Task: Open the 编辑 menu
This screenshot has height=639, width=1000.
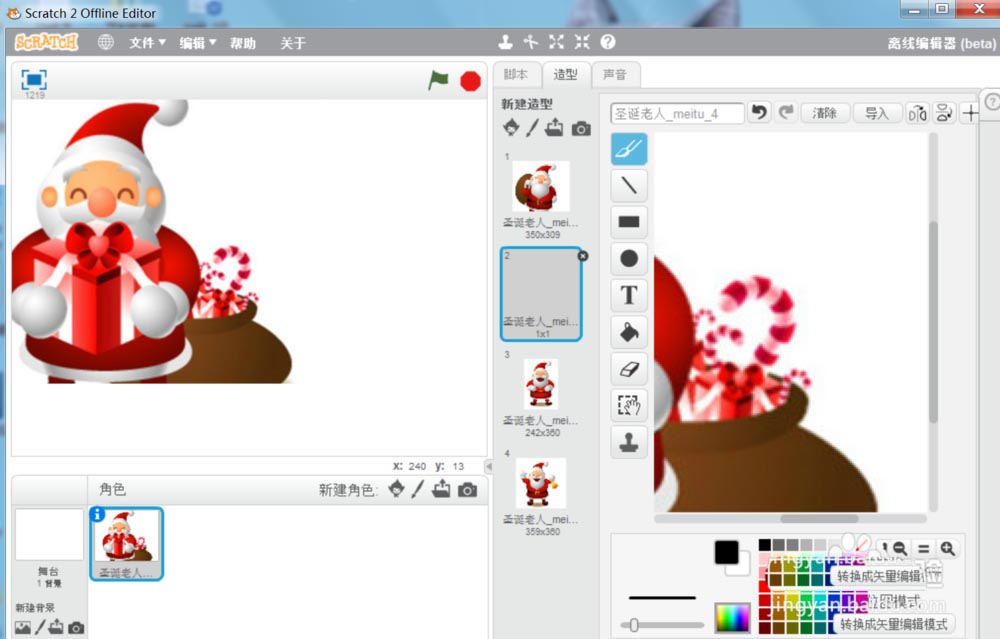Action: [197, 43]
